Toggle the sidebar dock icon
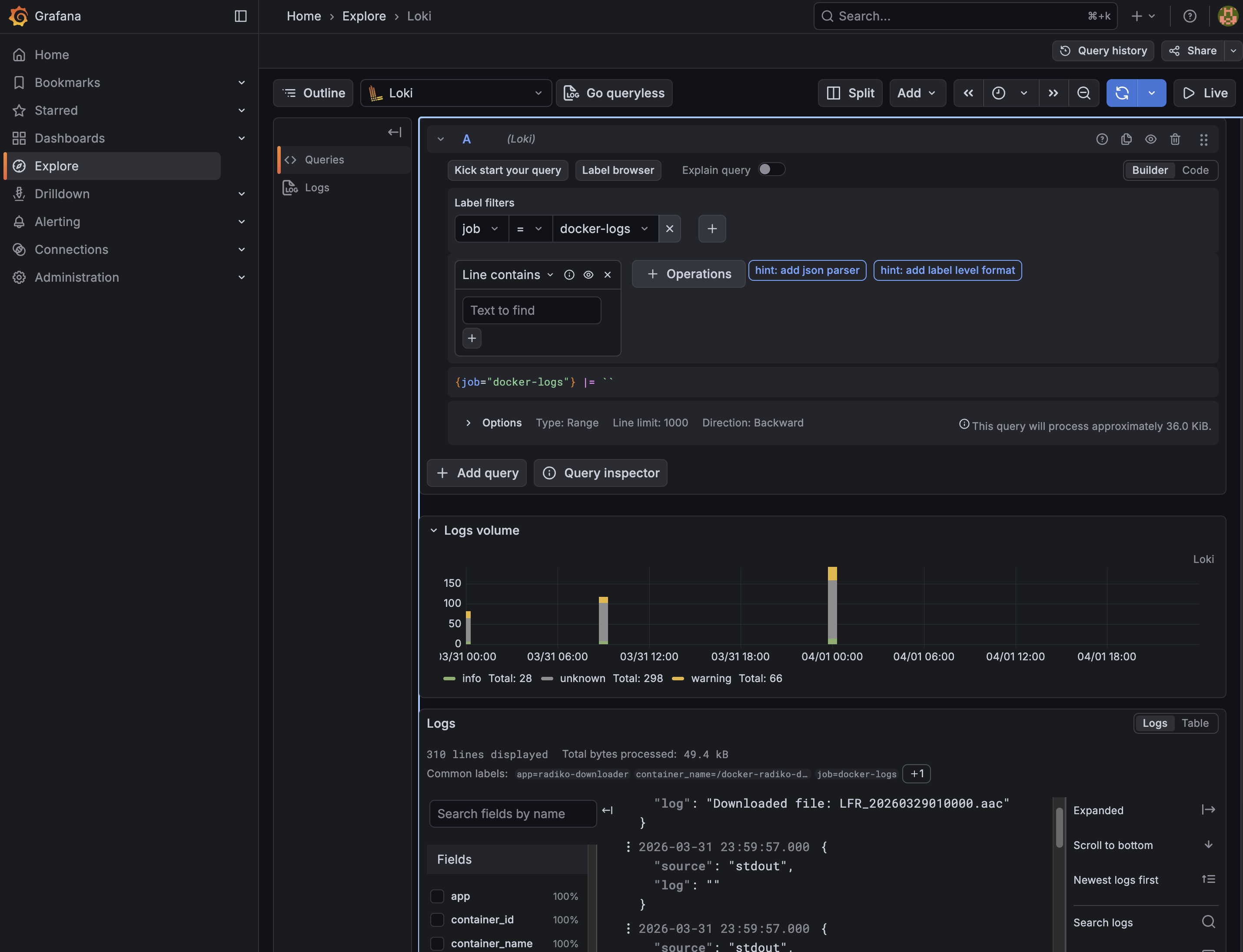The width and height of the screenshot is (1243, 952). click(x=241, y=16)
